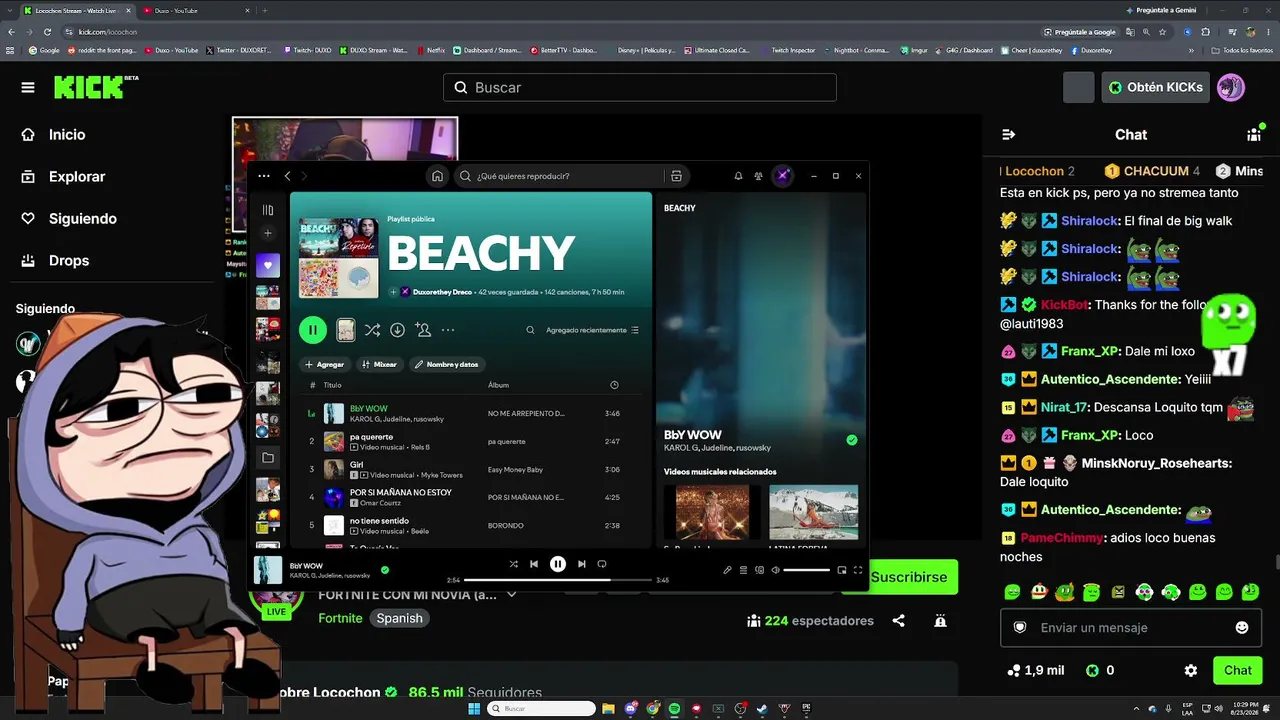Open the emoji picker in chat
This screenshot has width=1280, height=720.
click(1242, 628)
